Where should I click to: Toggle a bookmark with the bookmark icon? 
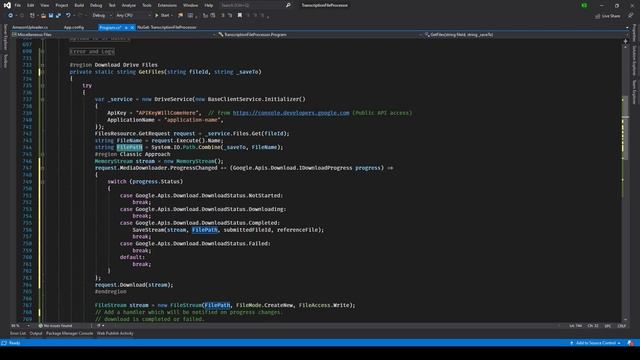(240, 16)
